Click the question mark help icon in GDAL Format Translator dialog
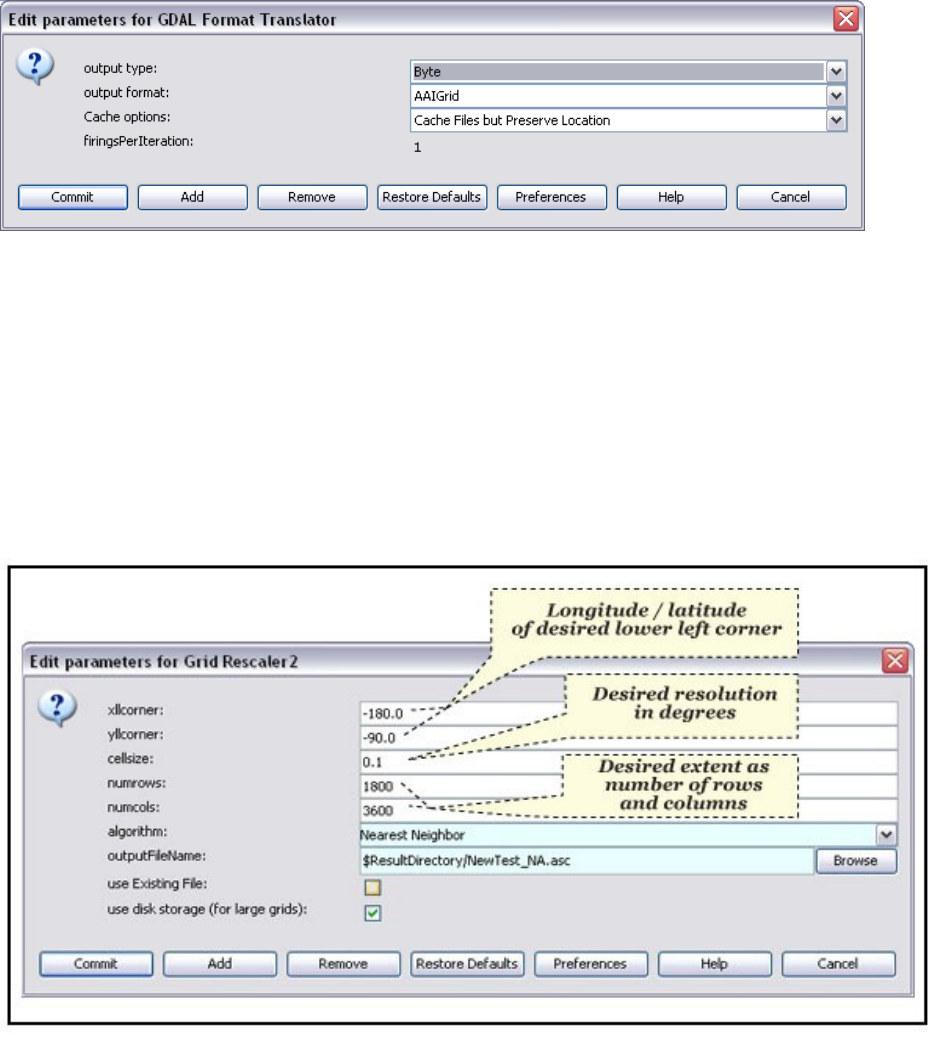This screenshot has height=1039, width=937. click(35, 67)
